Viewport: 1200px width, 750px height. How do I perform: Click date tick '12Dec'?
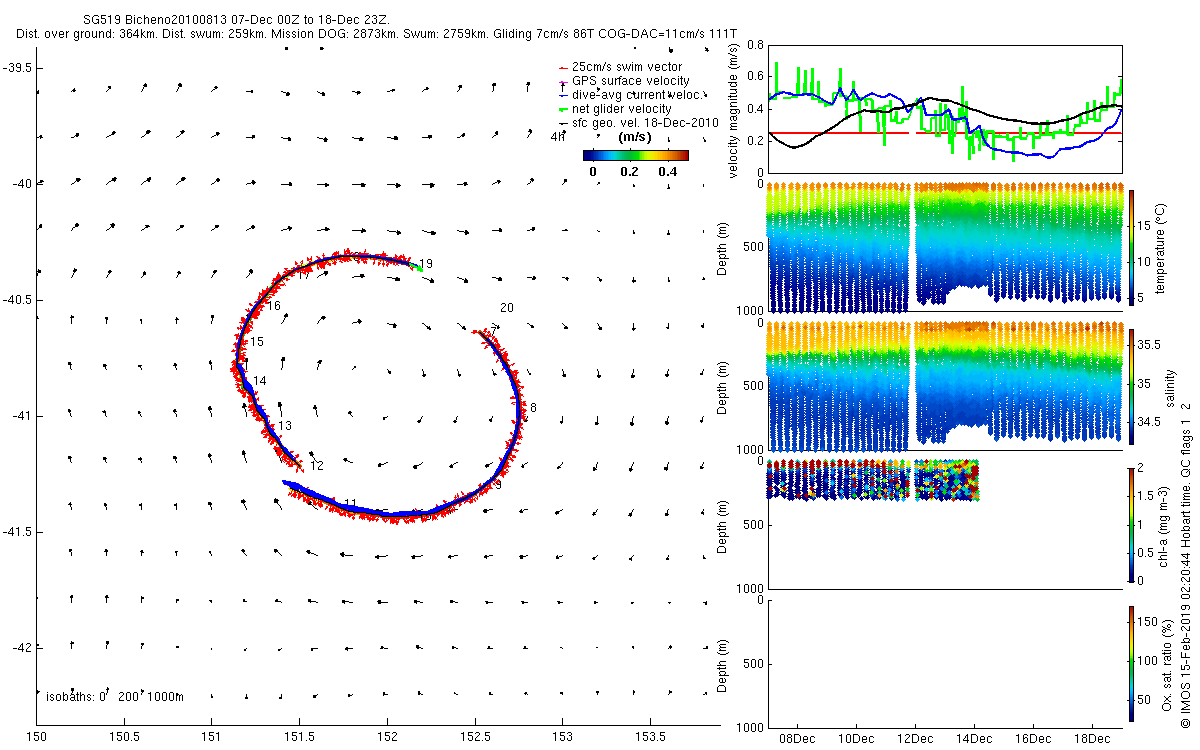pyautogui.click(x=915, y=739)
